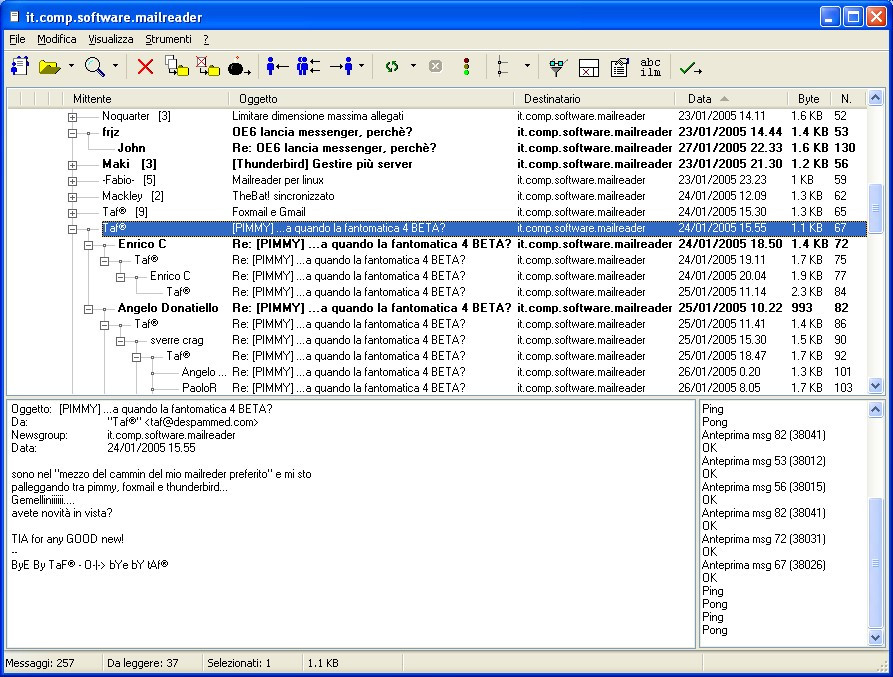The width and height of the screenshot is (893, 677).
Task: Collapse the Angelo Donatiello thread
Action: click(x=88, y=309)
